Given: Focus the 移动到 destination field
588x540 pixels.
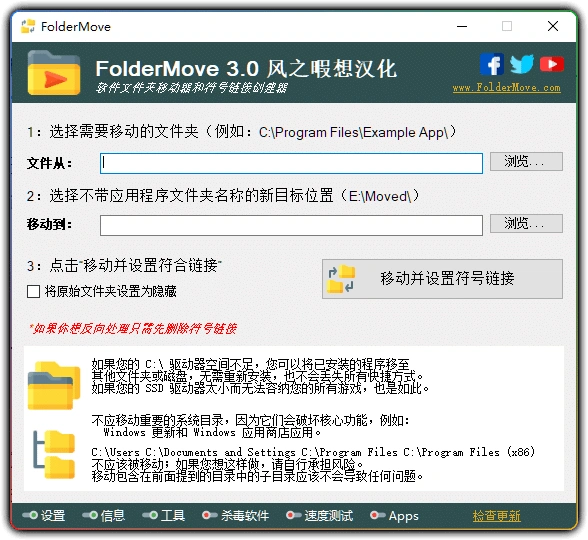Looking at the screenshot, I should 291,225.
